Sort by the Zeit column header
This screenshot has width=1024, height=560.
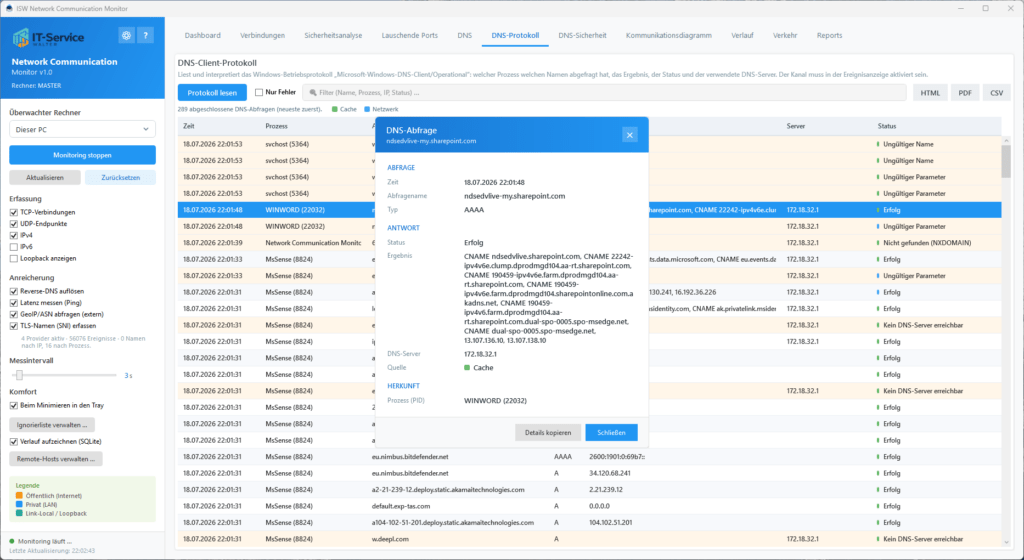pyautogui.click(x=189, y=126)
